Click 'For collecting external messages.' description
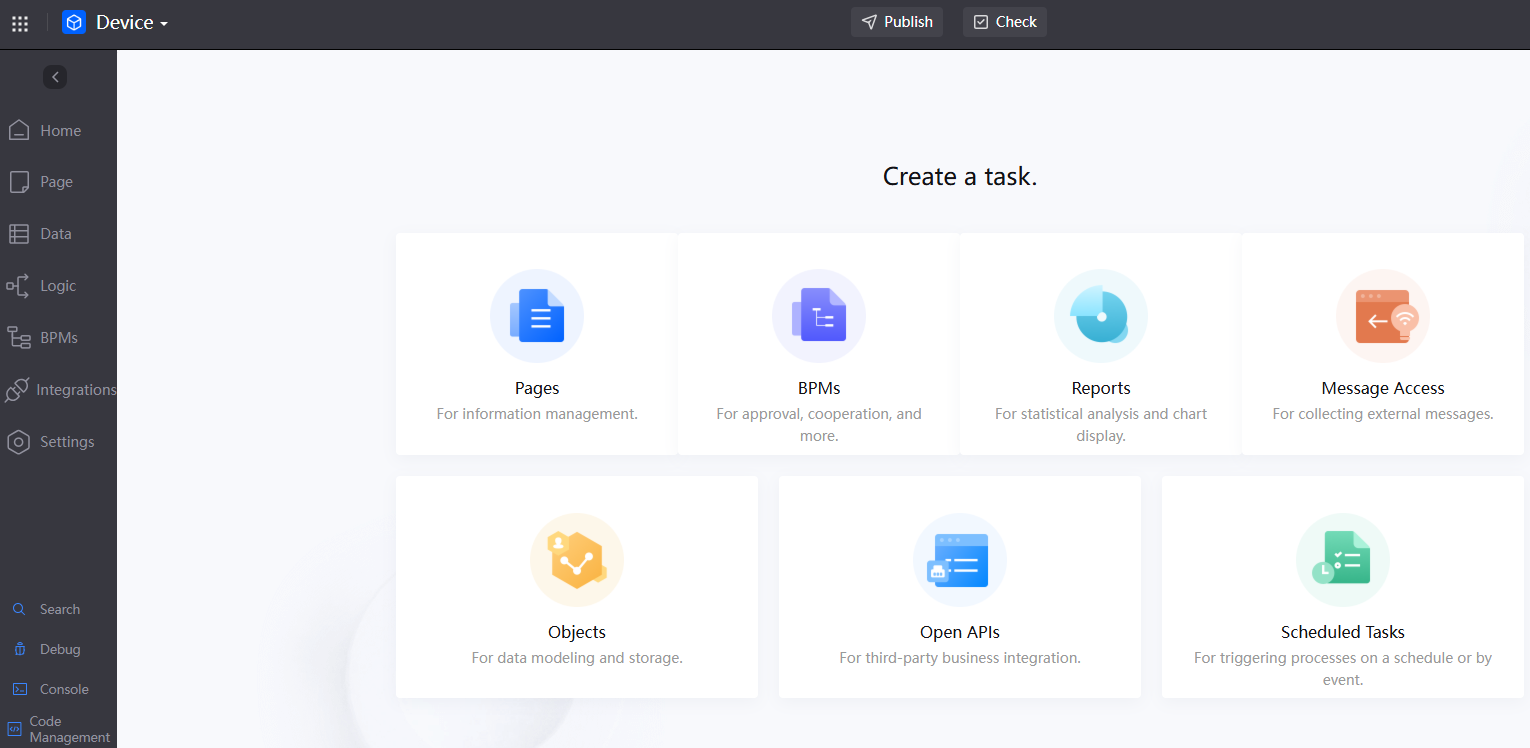This screenshot has width=1530, height=748. click(x=1383, y=414)
